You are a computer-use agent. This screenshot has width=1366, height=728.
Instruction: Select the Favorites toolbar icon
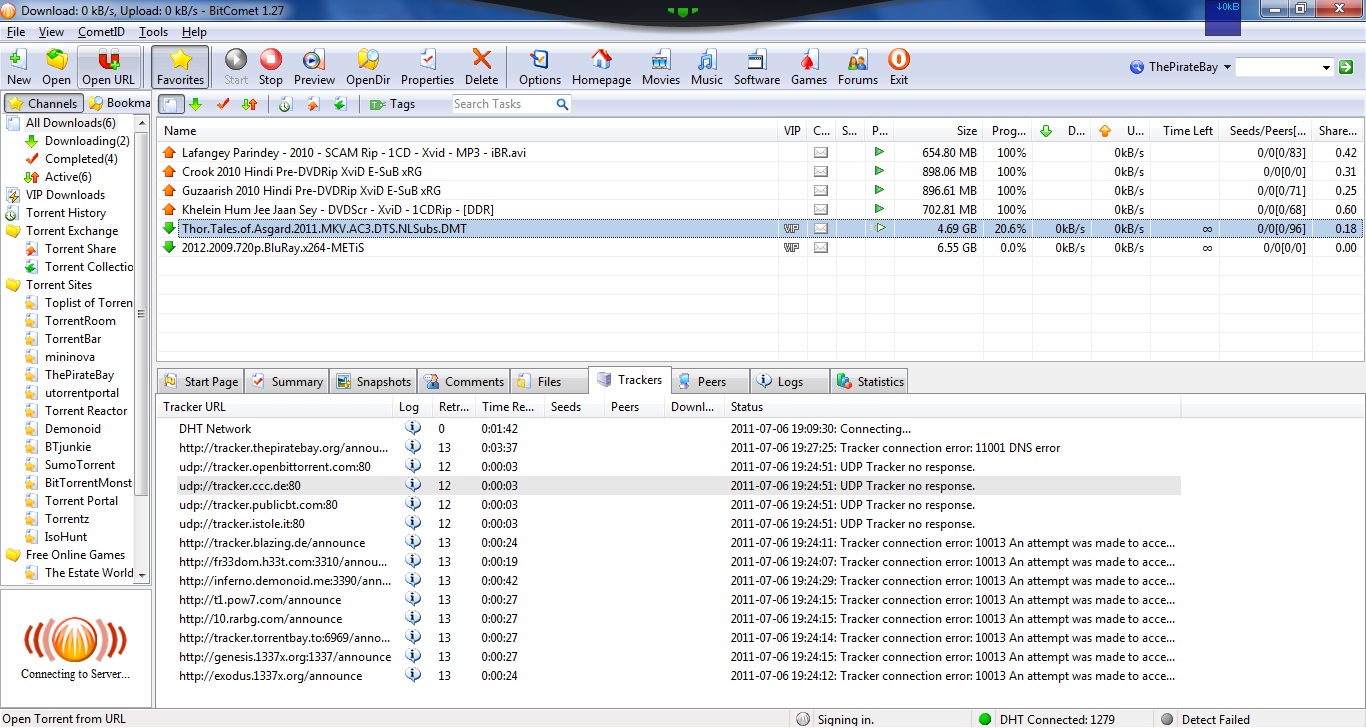click(180, 65)
